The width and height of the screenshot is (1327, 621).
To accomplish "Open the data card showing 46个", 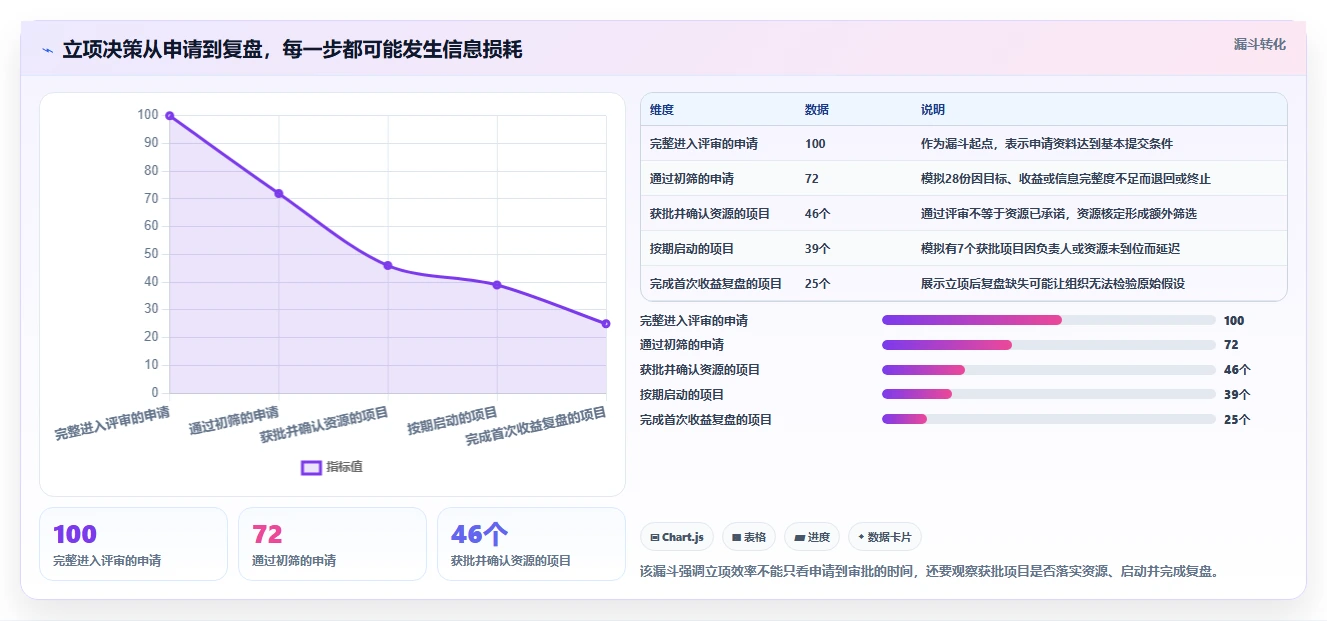I will tap(531, 544).
